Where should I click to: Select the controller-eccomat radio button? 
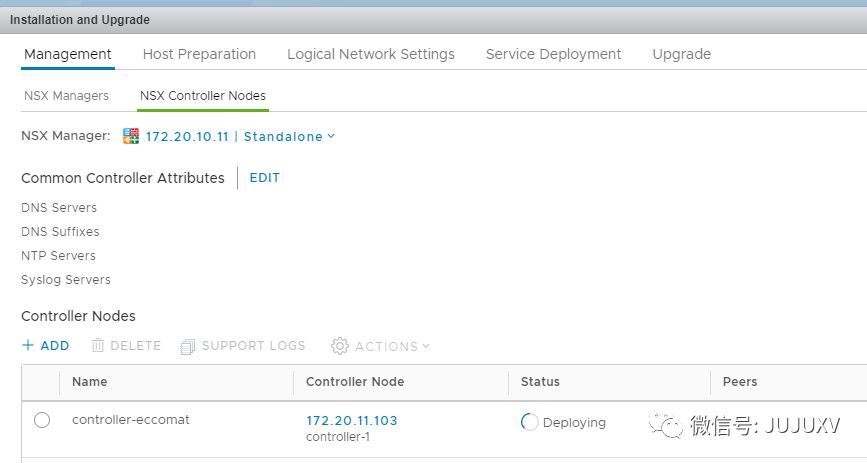[x=42, y=421]
